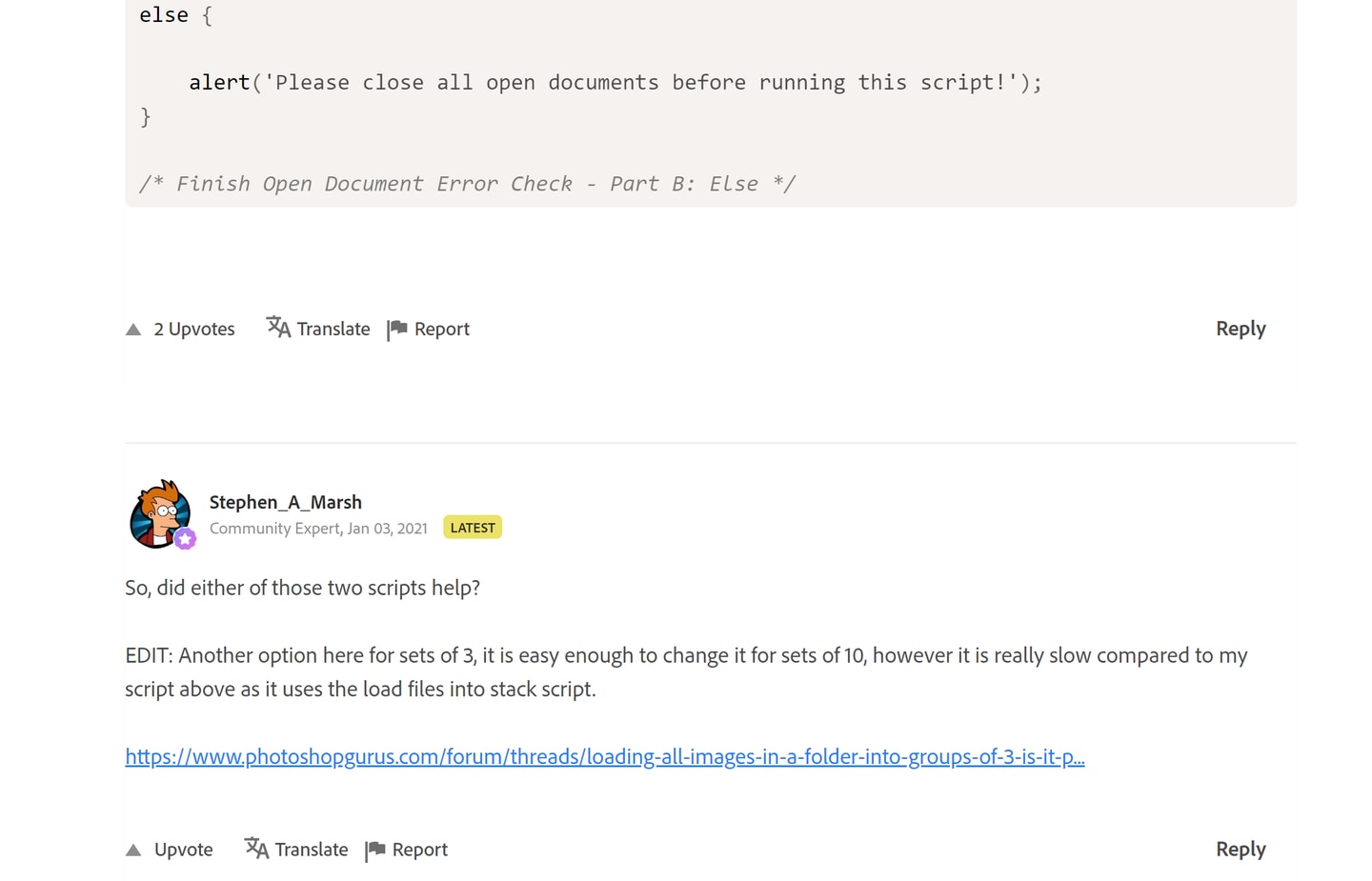Open the photoshopgurus.com forum thread link
Image resolution: width=1372 pixels, height=881 pixels.
[x=605, y=757]
